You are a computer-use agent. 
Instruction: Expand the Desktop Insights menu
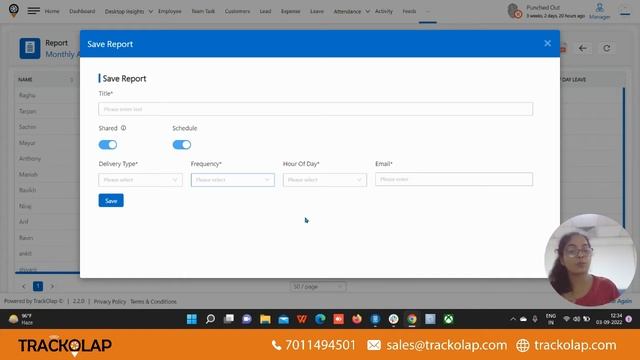(x=128, y=11)
